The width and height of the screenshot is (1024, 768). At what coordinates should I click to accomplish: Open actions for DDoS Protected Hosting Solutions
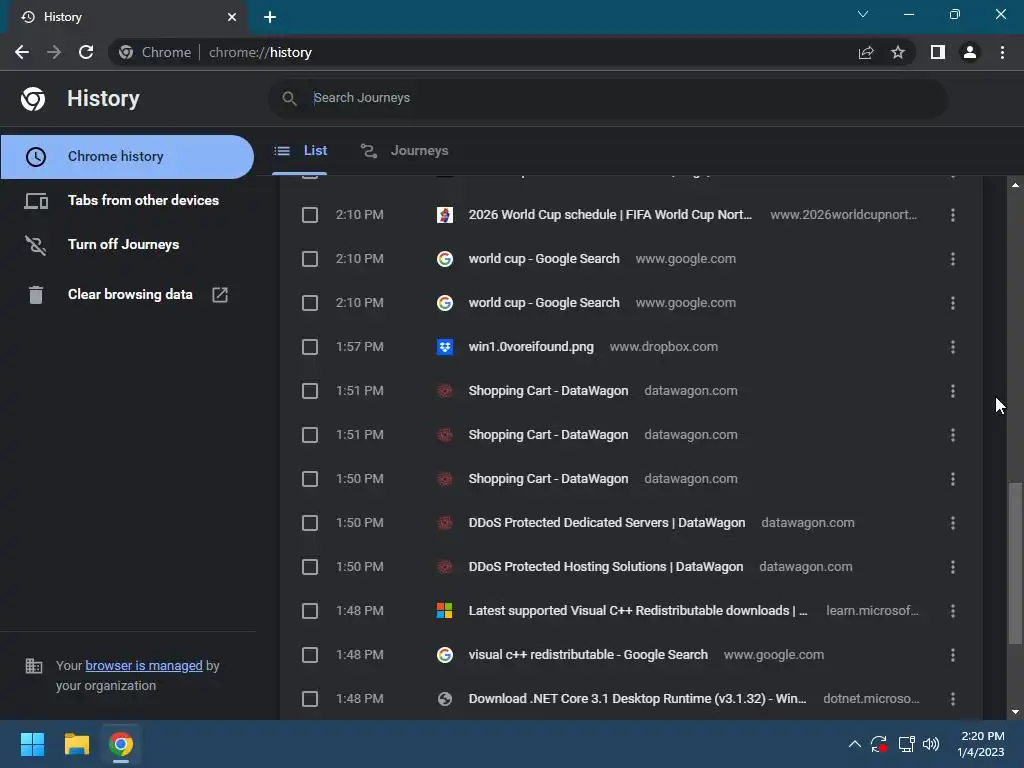[953, 567]
